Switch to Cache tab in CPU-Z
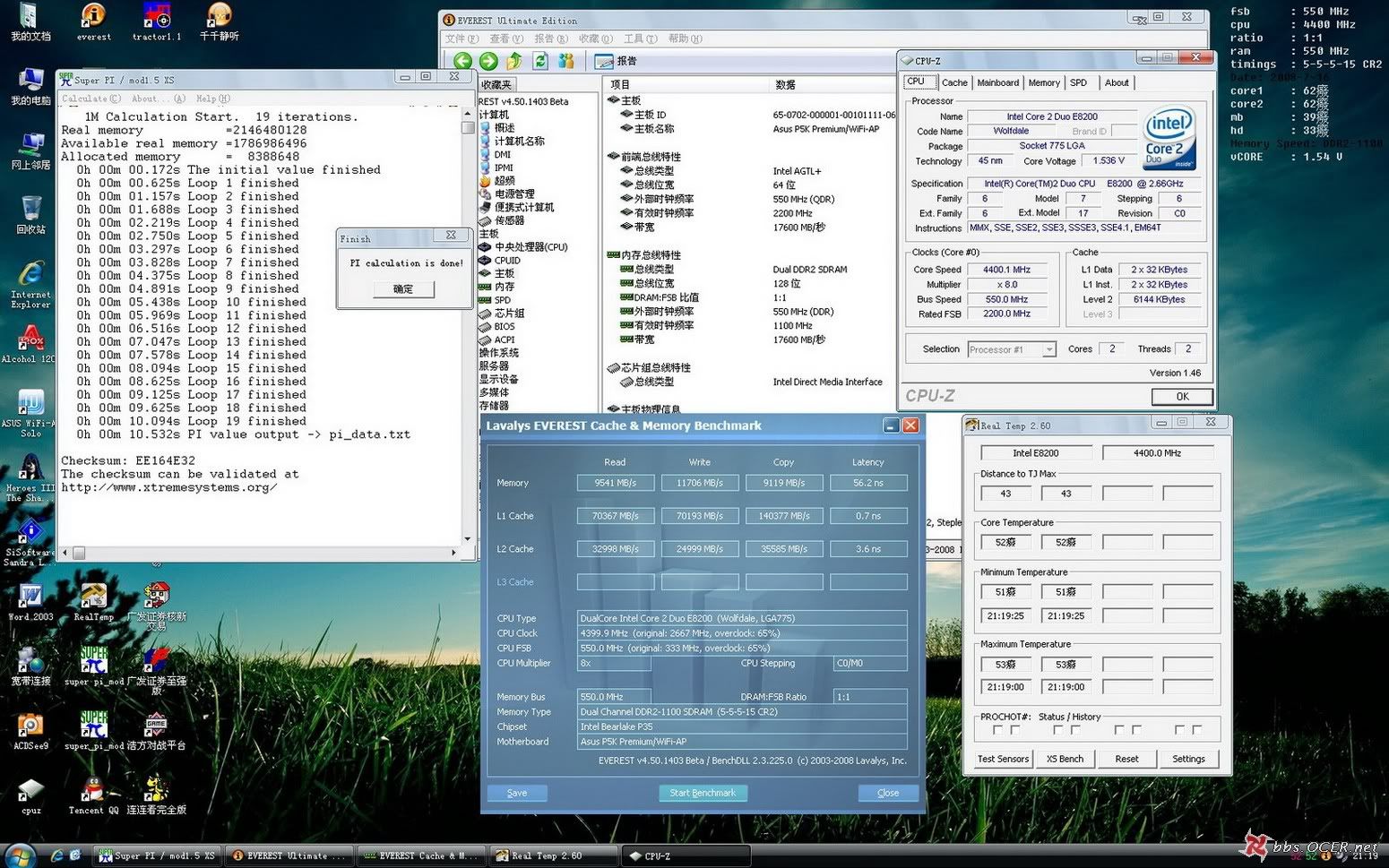Image resolution: width=1389 pixels, height=868 pixels. tap(954, 82)
